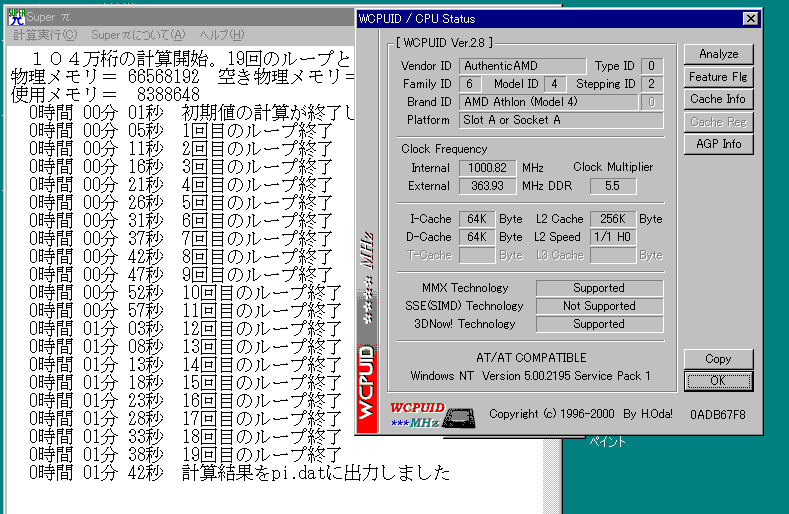Click the Type ID value 0

652,66
